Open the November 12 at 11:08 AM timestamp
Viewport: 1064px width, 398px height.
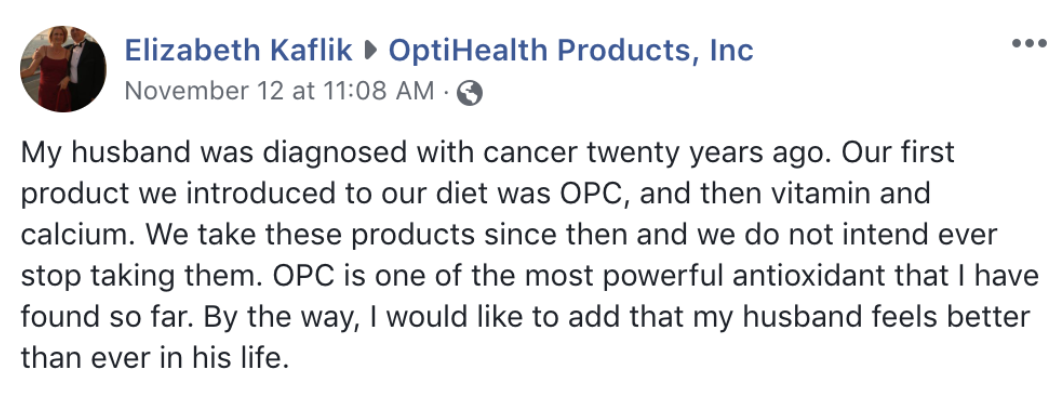point(280,91)
